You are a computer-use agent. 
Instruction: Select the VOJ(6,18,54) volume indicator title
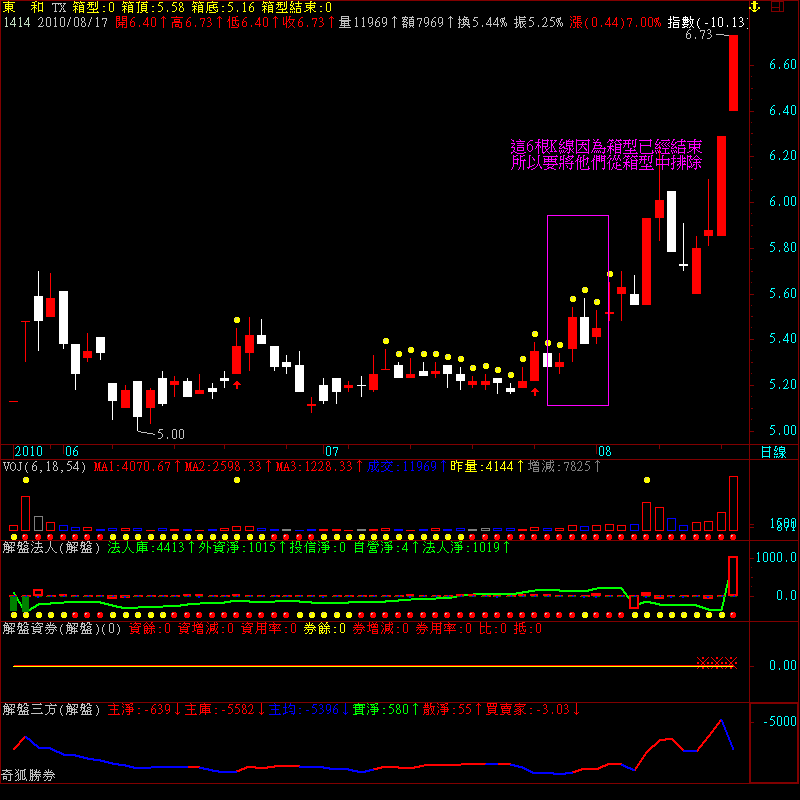pos(44,467)
